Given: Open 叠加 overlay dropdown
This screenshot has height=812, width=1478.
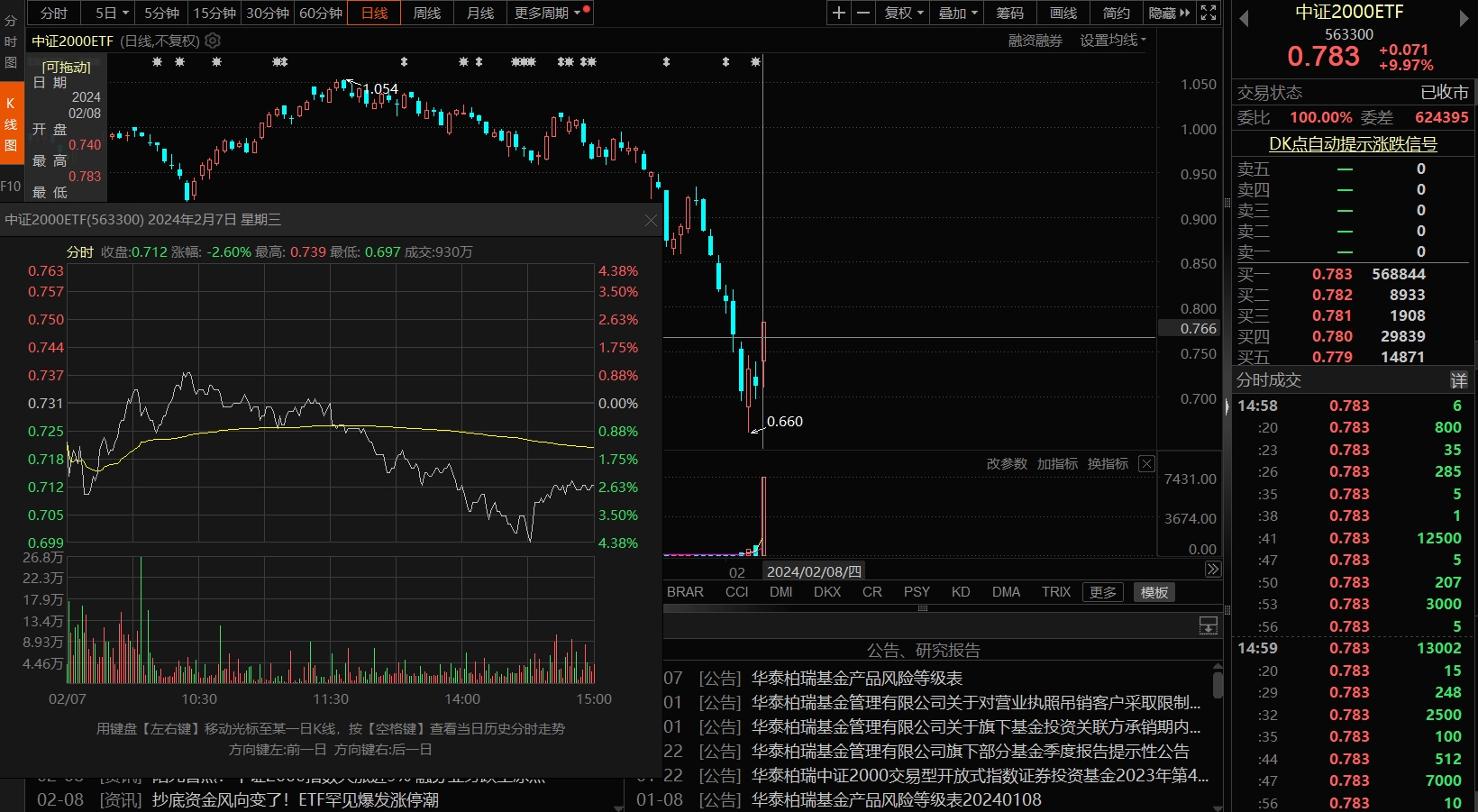Looking at the screenshot, I should pos(957,13).
